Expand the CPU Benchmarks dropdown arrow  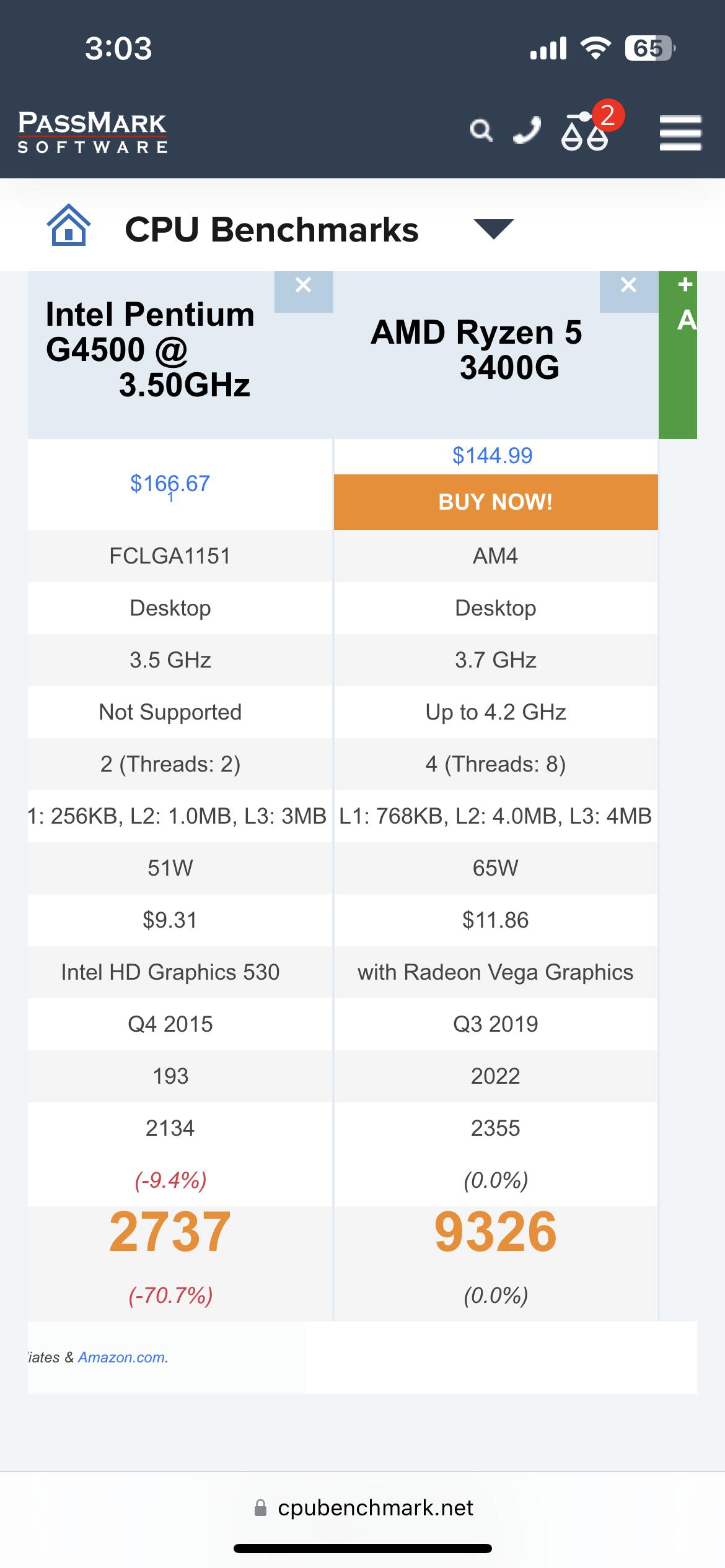tap(494, 229)
